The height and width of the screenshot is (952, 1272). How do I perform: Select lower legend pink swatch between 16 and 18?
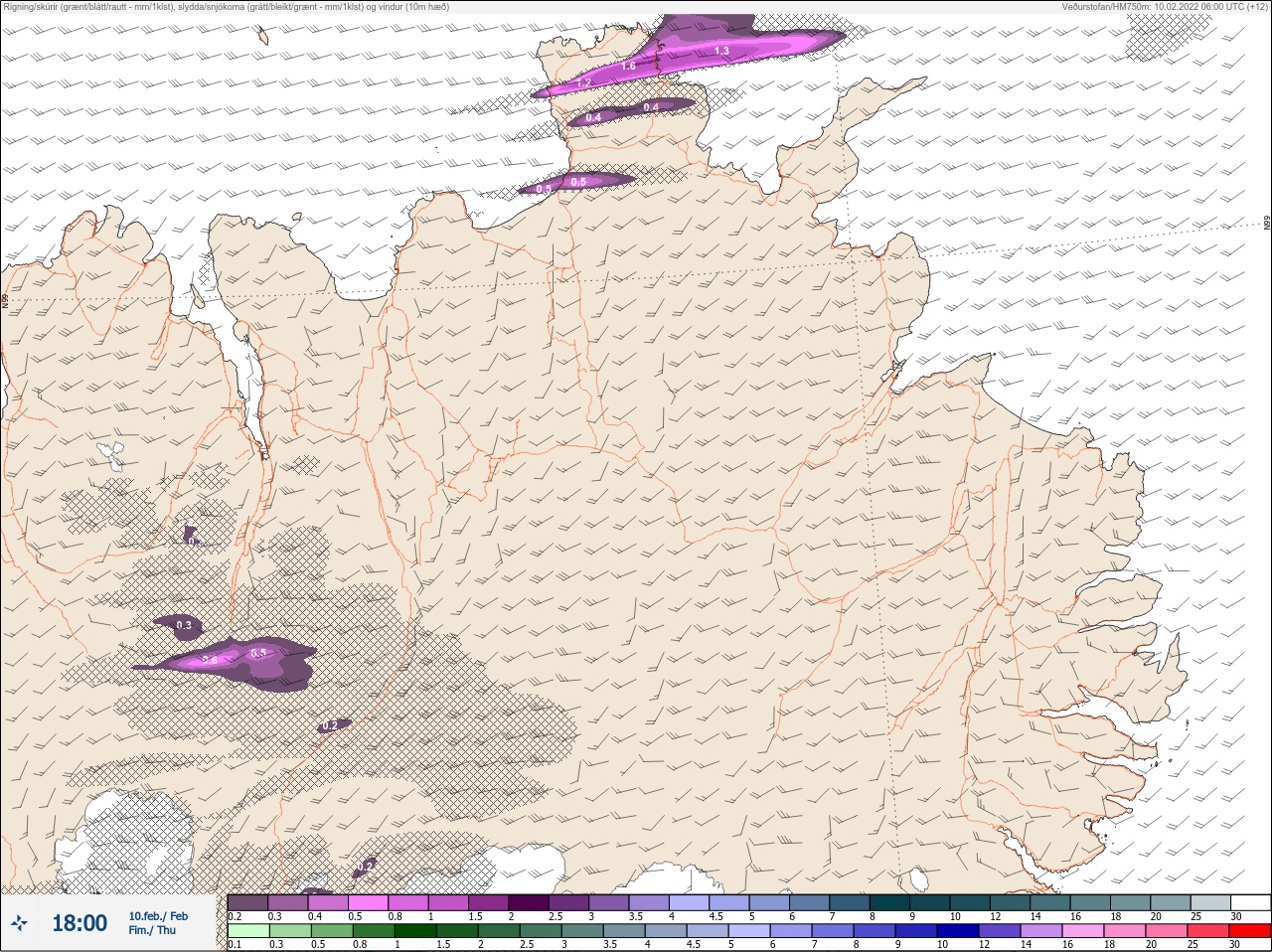click(1085, 931)
